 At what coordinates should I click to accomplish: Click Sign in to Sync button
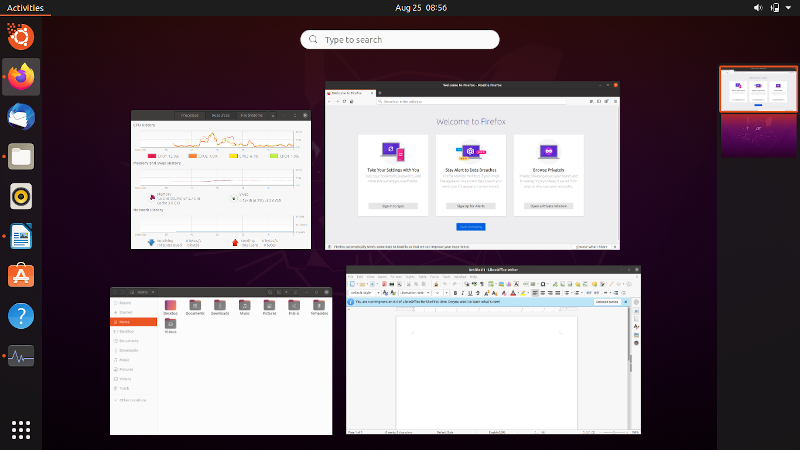(393, 206)
